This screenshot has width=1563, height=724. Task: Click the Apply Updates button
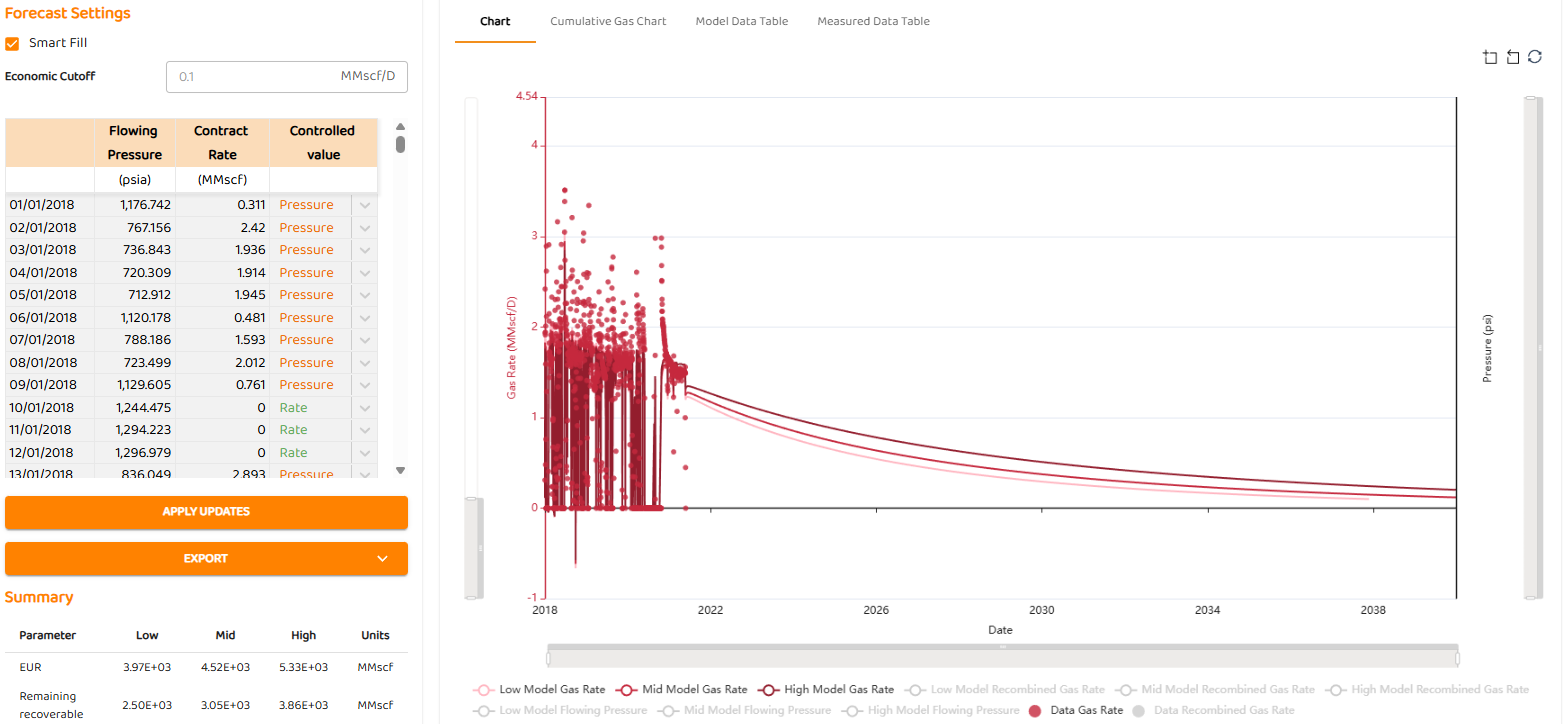[x=206, y=512]
